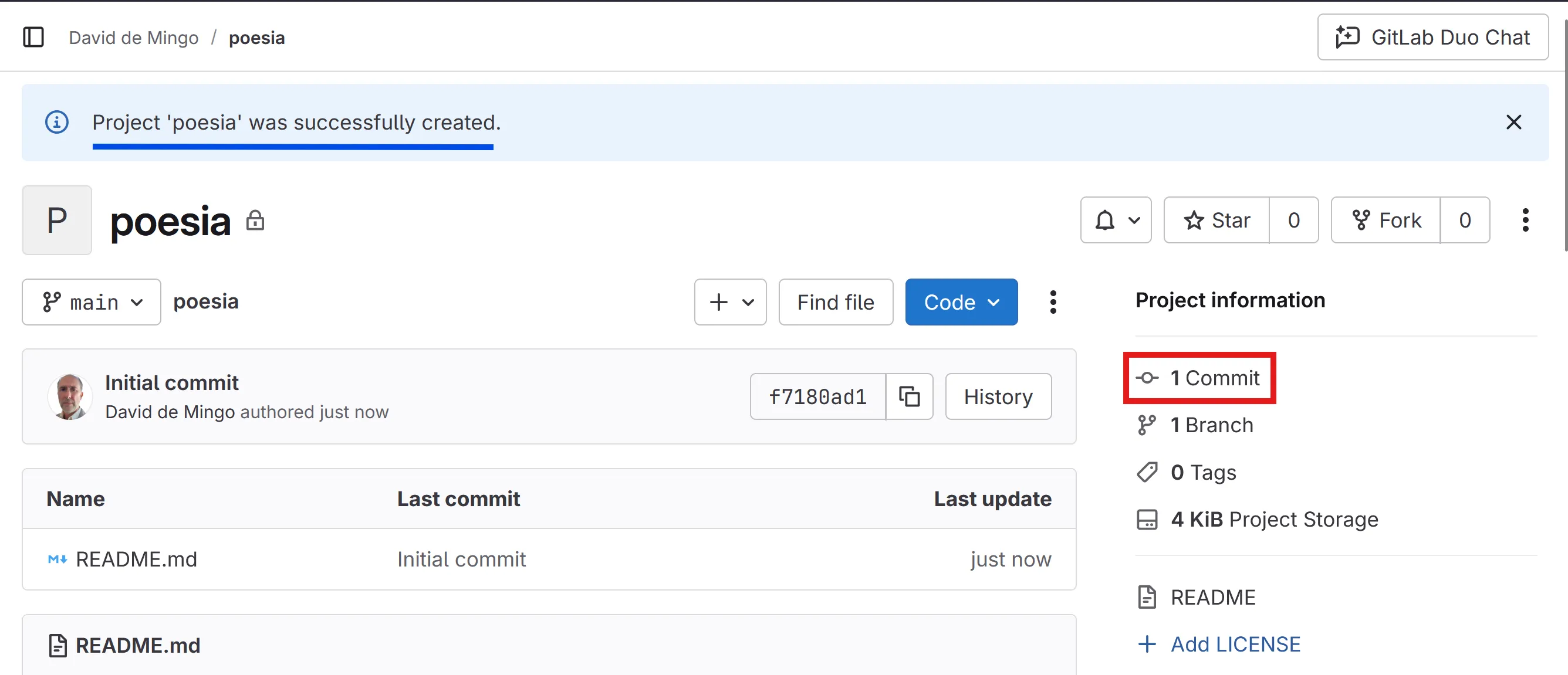This screenshot has width=1568, height=675.
Task: View commit History
Action: [998, 396]
